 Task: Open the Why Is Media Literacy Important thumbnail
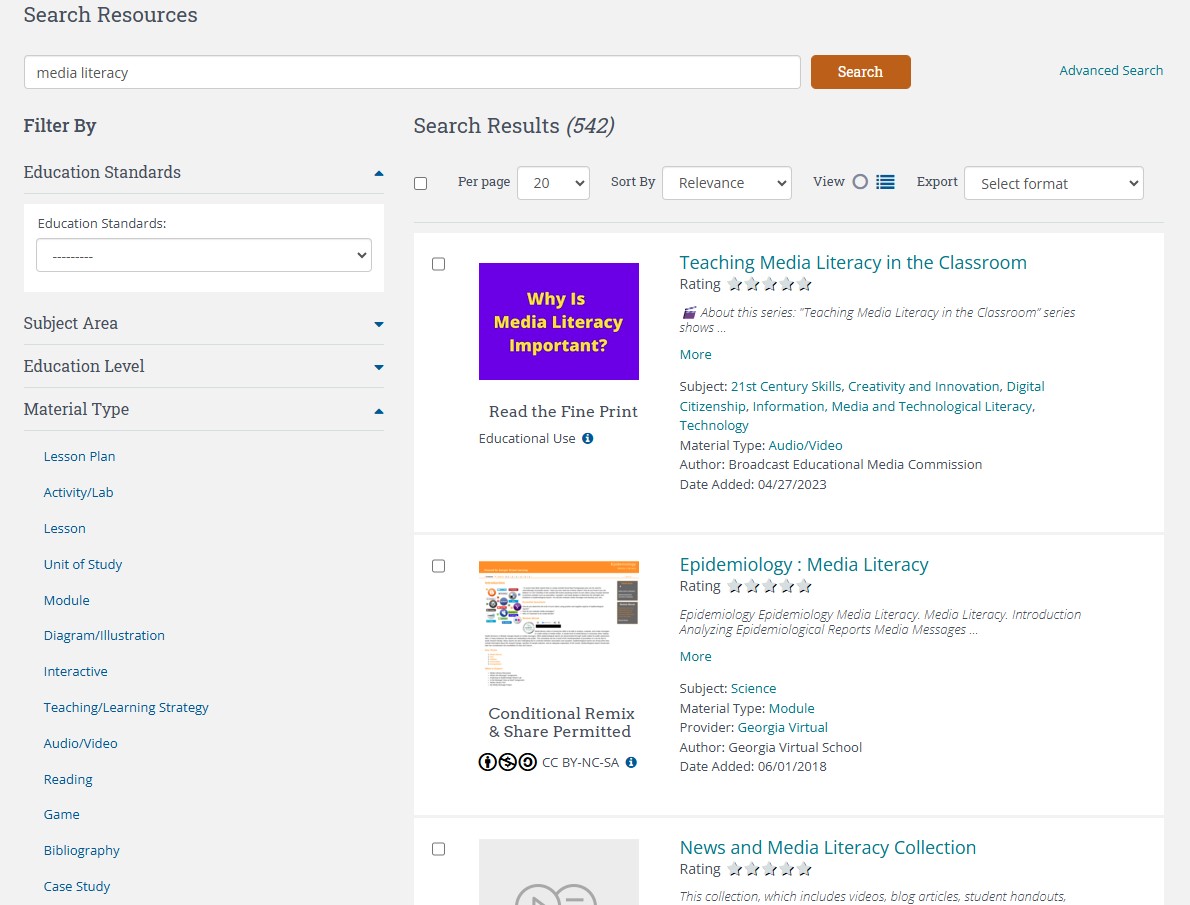[x=559, y=321]
